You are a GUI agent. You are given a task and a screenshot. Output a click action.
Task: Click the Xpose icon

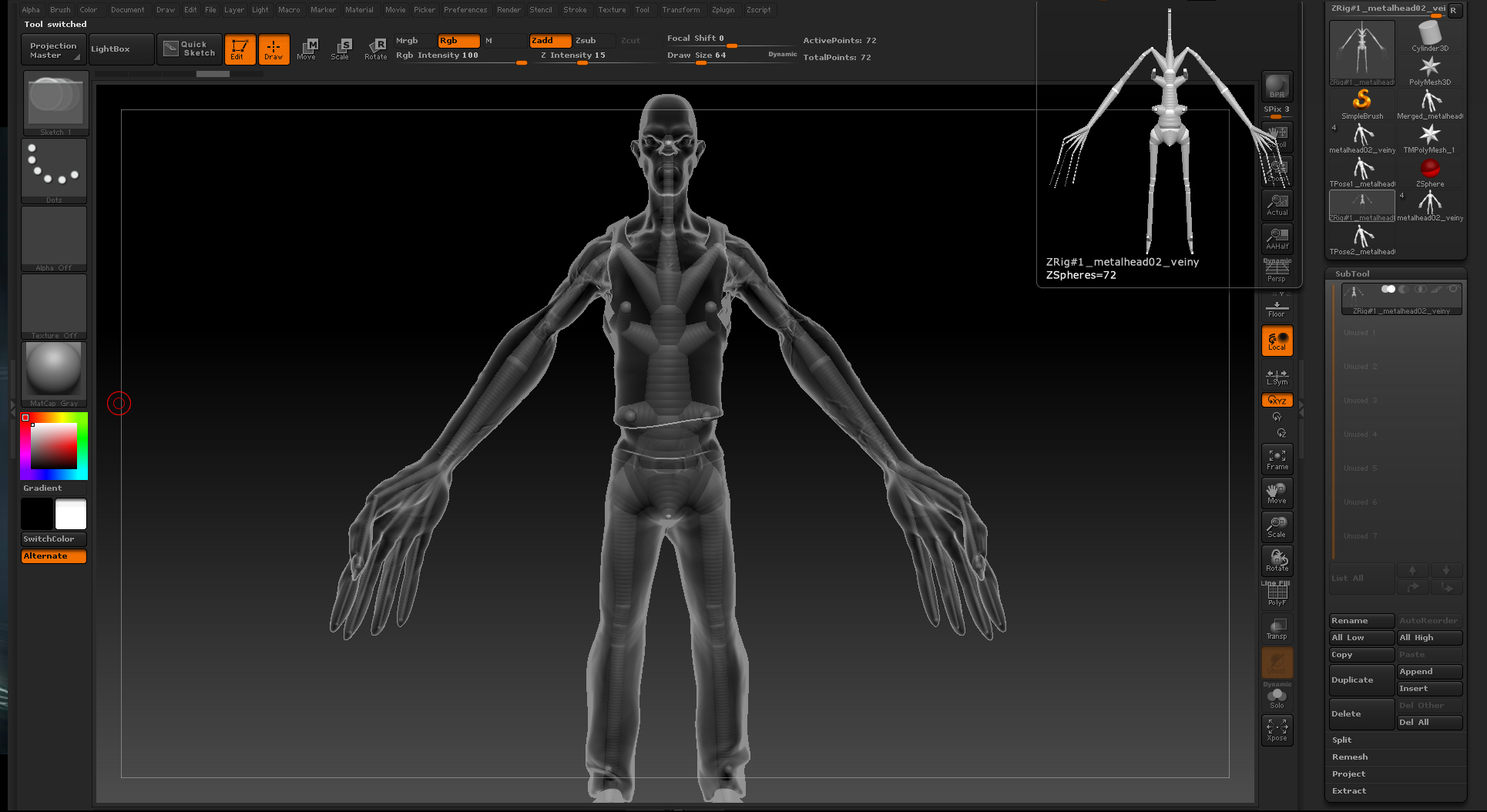click(x=1277, y=730)
